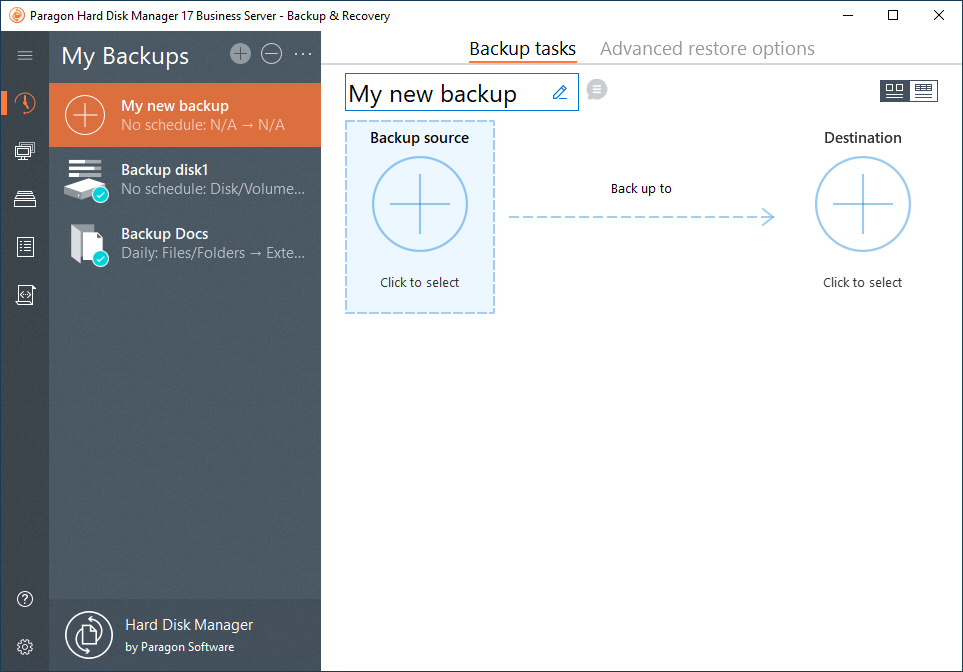Select the Backup disk1 job
Viewport: 963px width, 672px height.
(185, 179)
